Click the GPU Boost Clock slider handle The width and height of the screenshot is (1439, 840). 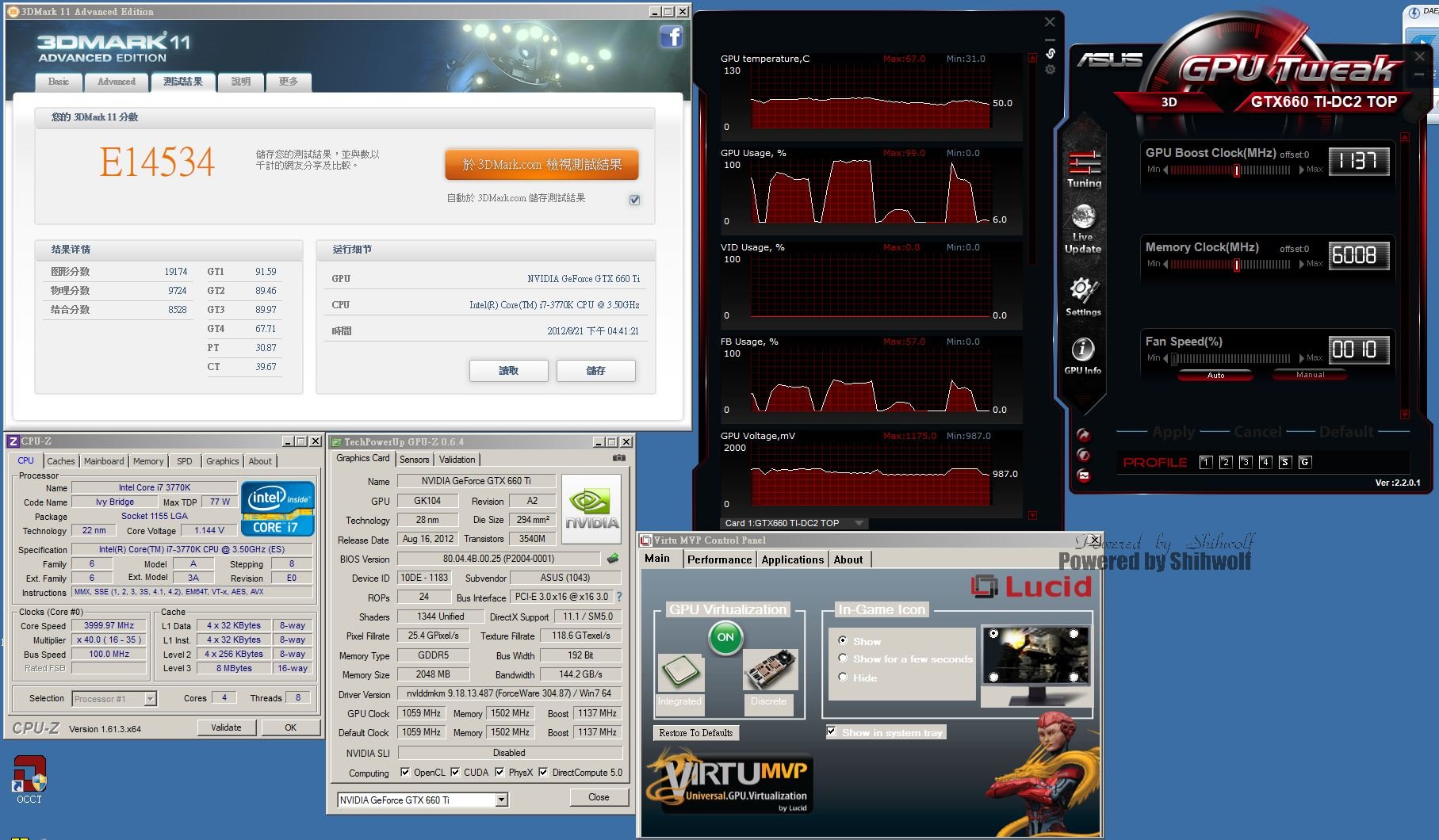[1236, 170]
